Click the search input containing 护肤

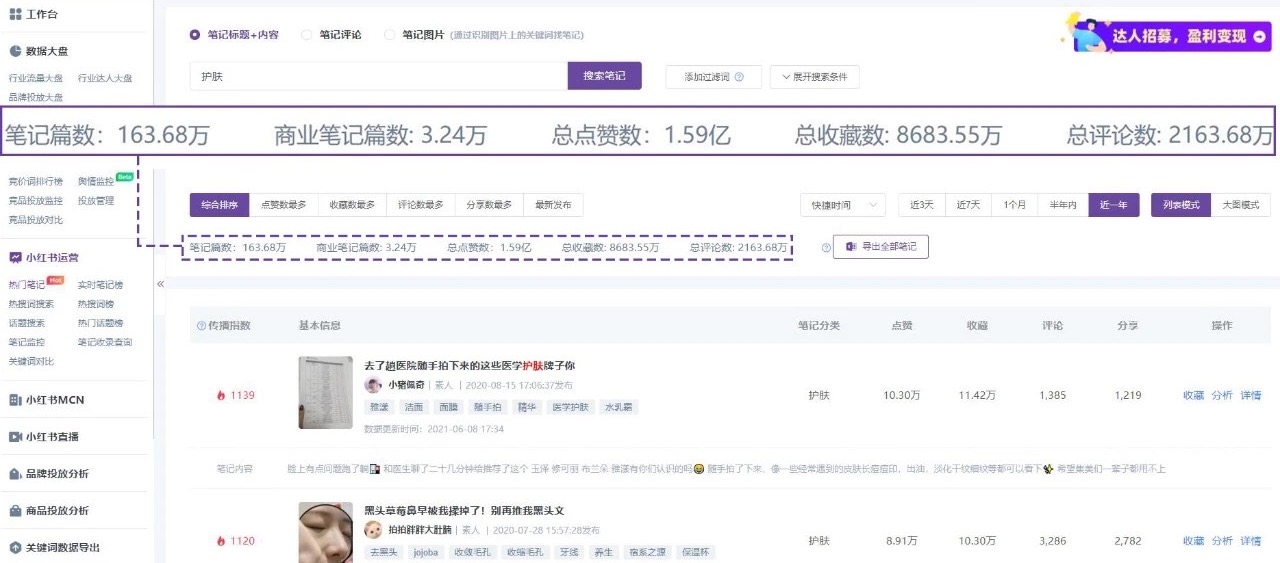[379, 76]
